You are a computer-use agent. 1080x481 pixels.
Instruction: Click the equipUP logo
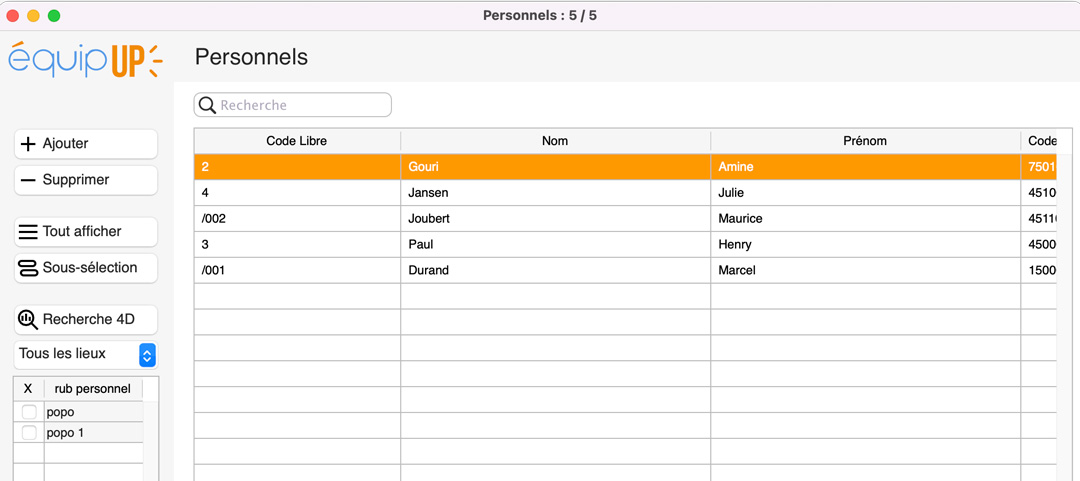coord(85,59)
